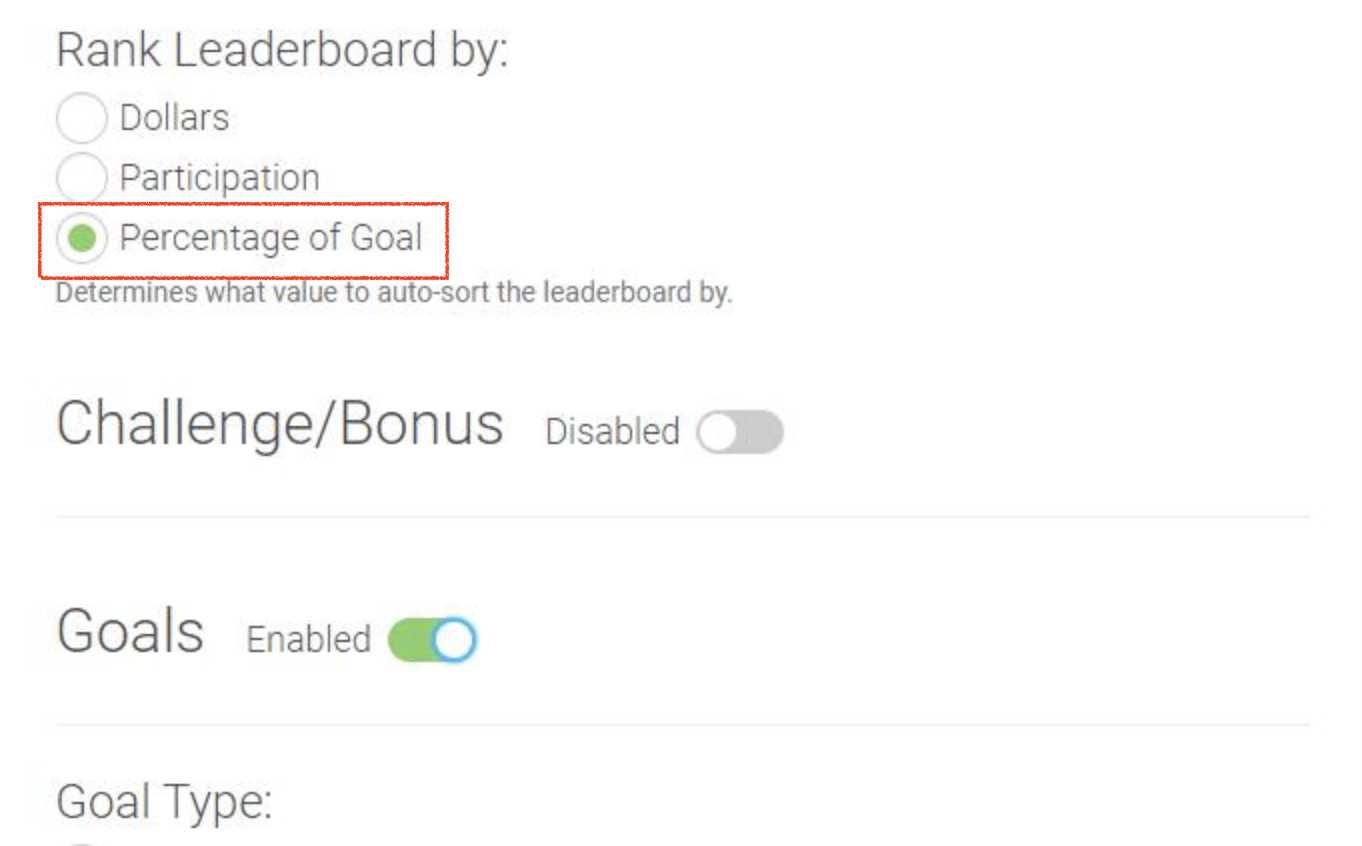The width and height of the screenshot is (1362, 846).
Task: Select the Dollars radio button
Action: point(81,119)
